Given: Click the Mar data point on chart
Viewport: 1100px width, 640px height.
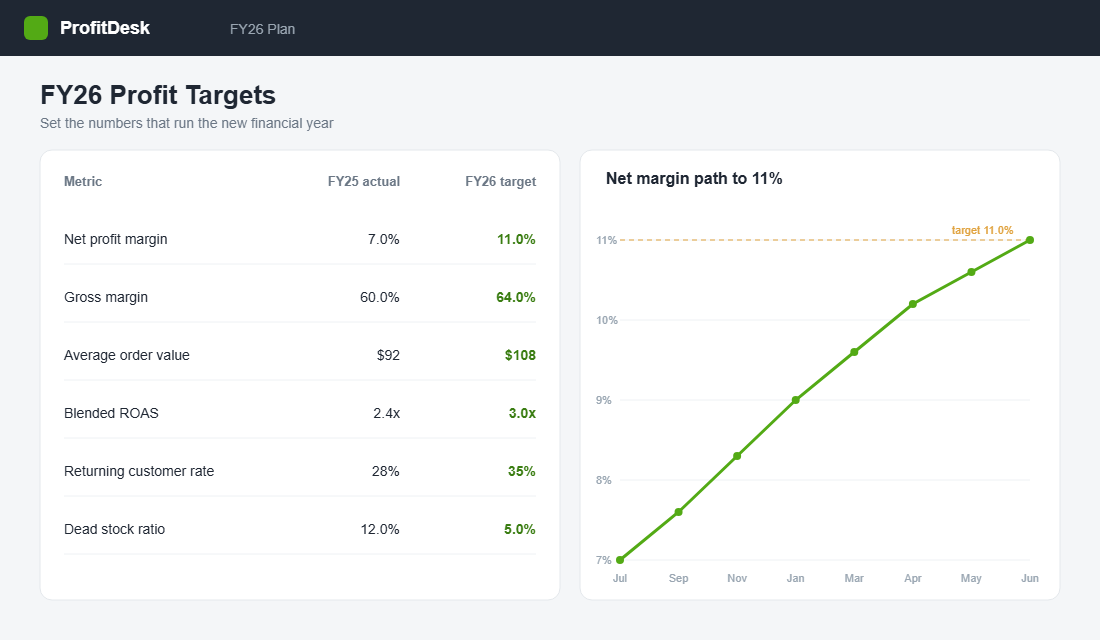Looking at the screenshot, I should coord(854,352).
